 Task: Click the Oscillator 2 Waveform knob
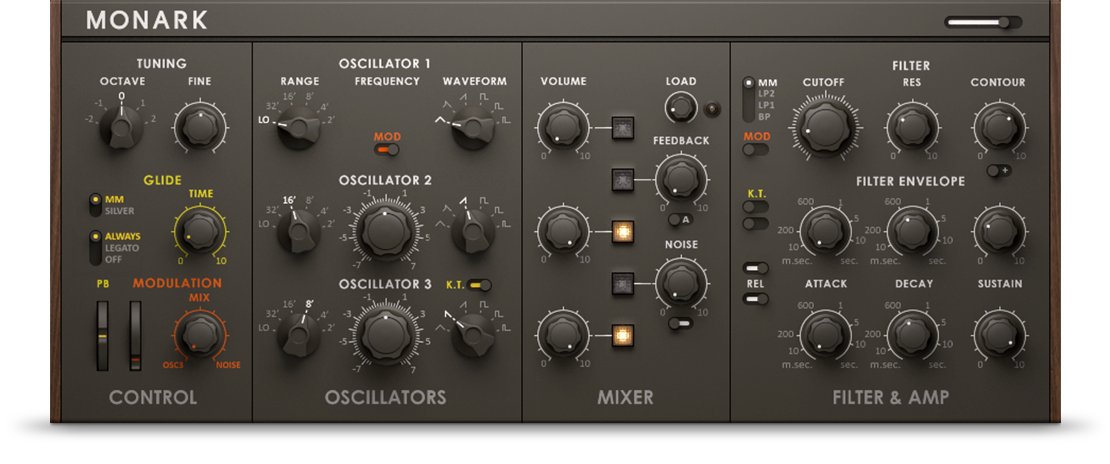pyautogui.click(x=472, y=231)
